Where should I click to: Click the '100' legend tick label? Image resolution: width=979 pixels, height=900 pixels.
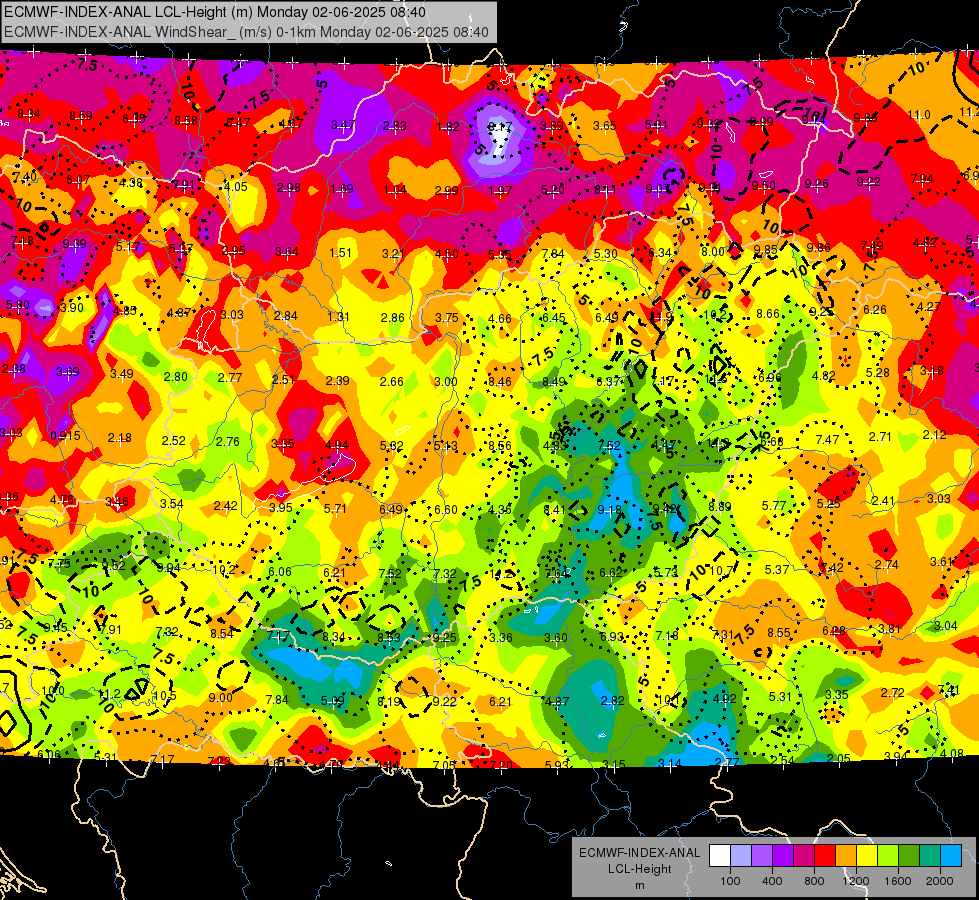[x=730, y=881]
